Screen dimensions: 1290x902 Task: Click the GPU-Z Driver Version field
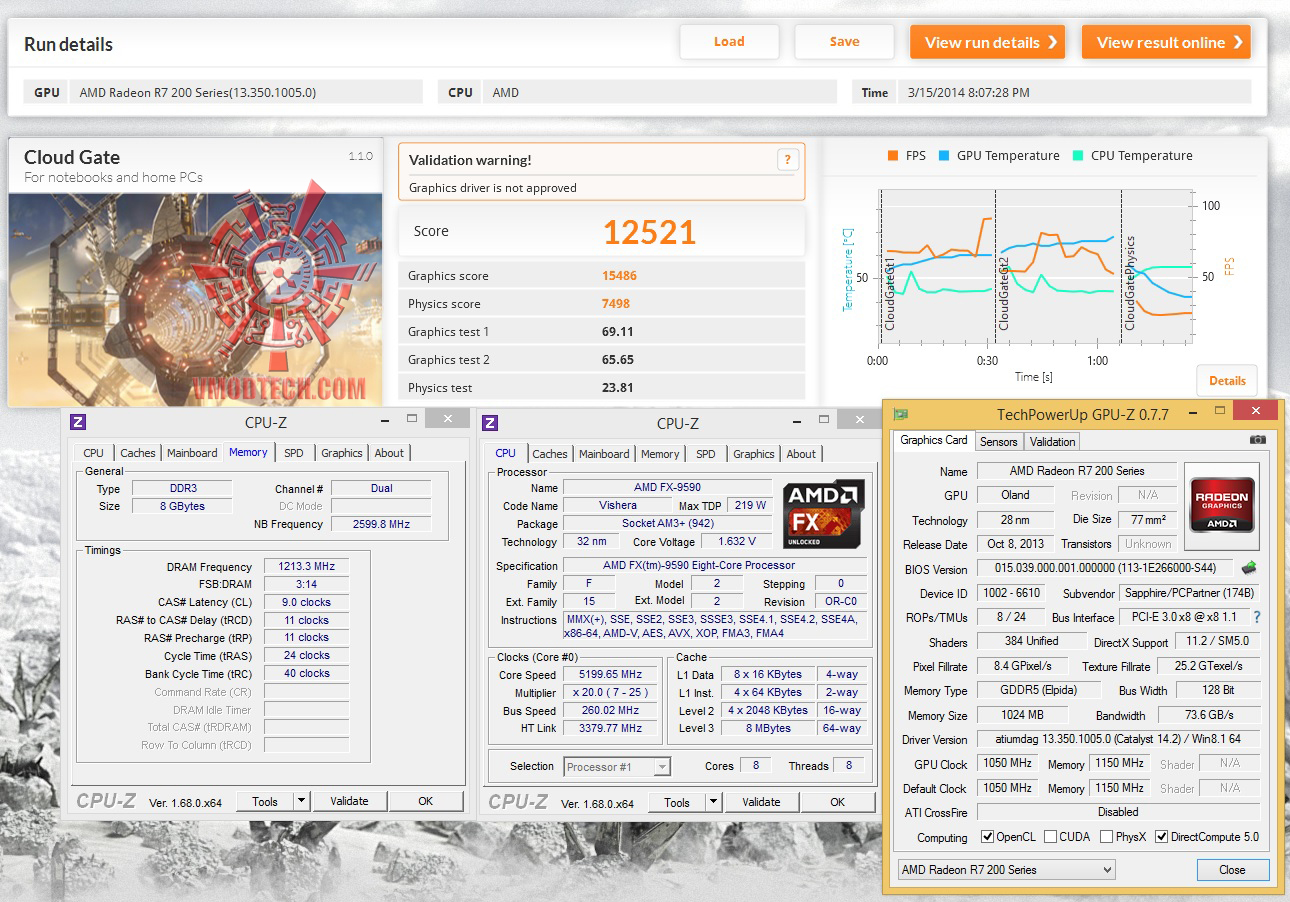(x=1118, y=740)
